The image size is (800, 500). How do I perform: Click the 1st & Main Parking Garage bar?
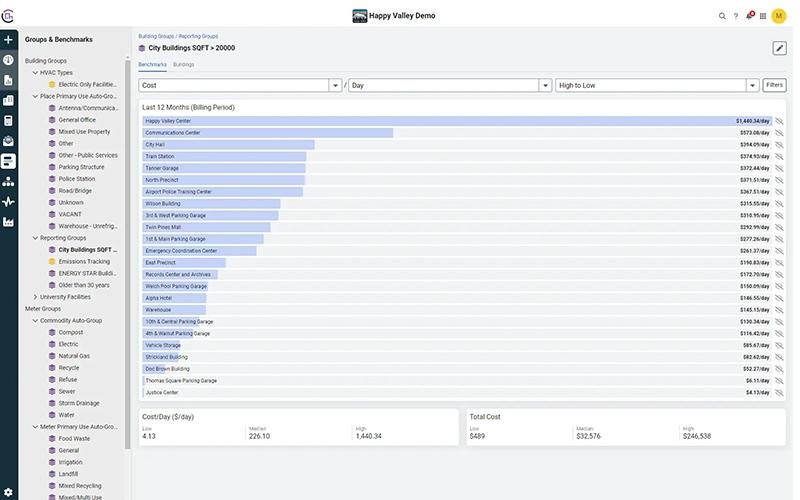(x=203, y=239)
